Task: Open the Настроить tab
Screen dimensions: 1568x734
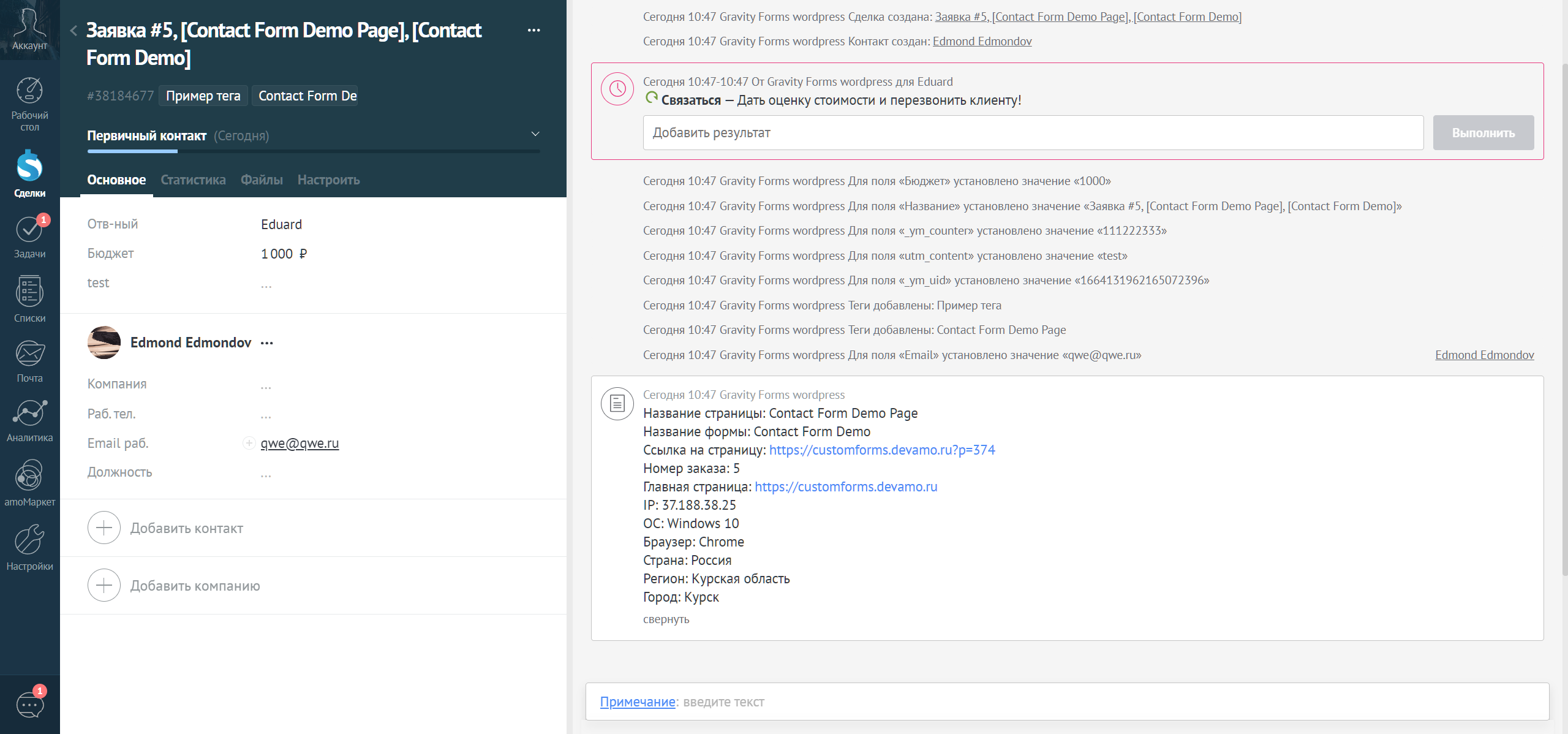Action: click(328, 180)
